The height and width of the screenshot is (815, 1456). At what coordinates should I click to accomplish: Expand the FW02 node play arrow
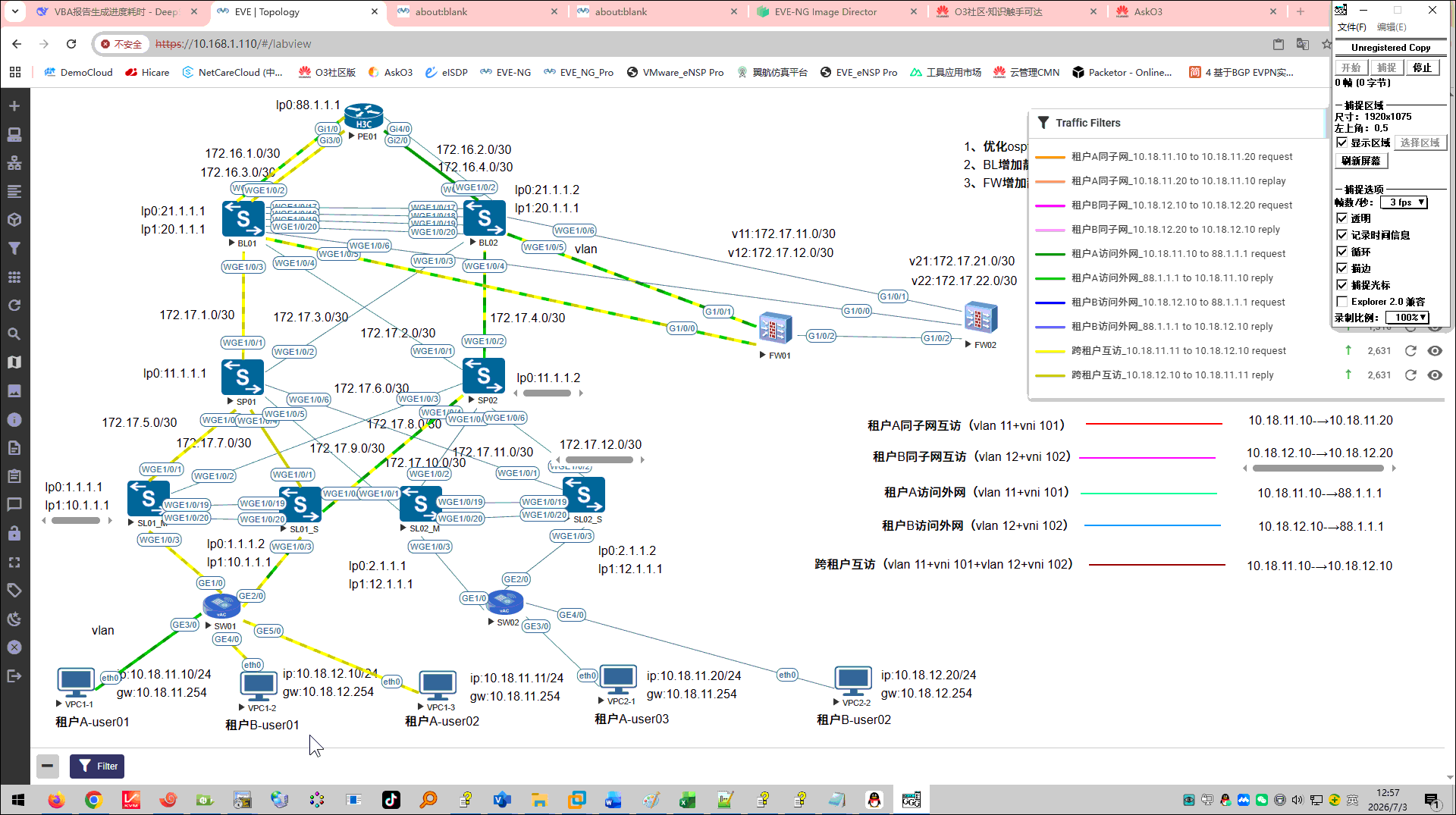968,345
